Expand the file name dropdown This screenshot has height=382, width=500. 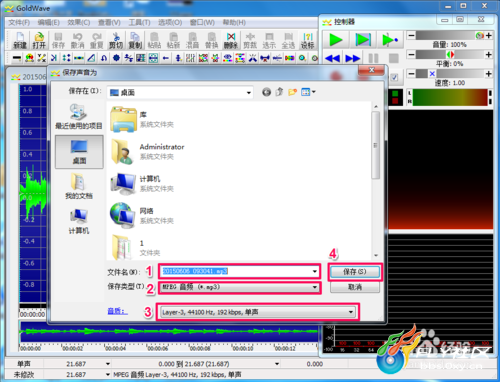click(315, 271)
